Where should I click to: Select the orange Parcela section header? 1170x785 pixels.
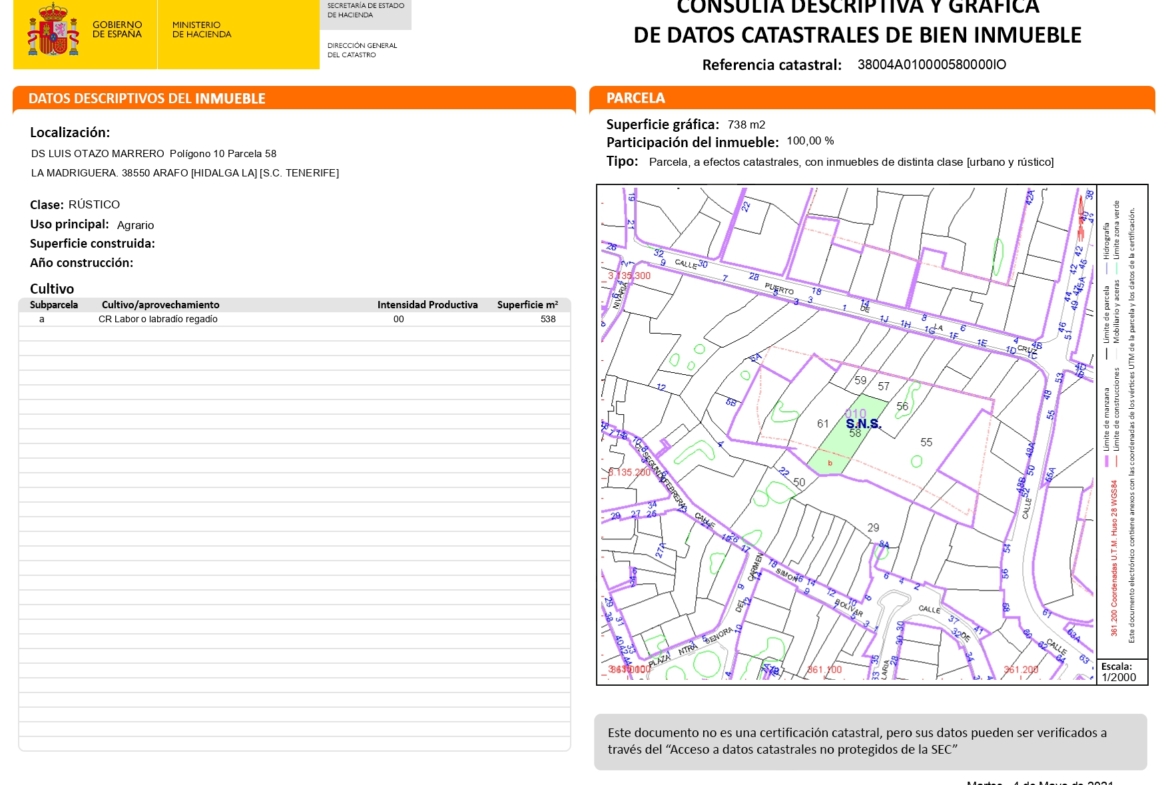(636, 98)
